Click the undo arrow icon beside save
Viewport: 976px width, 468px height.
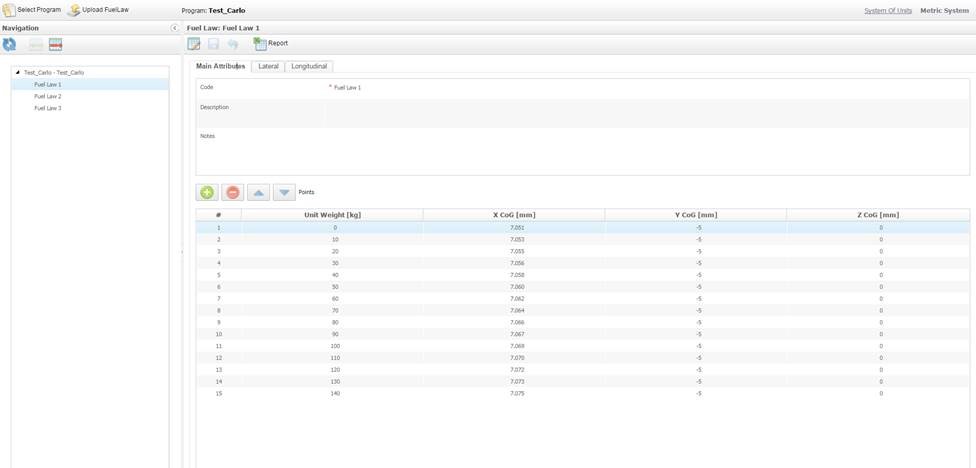pos(233,44)
